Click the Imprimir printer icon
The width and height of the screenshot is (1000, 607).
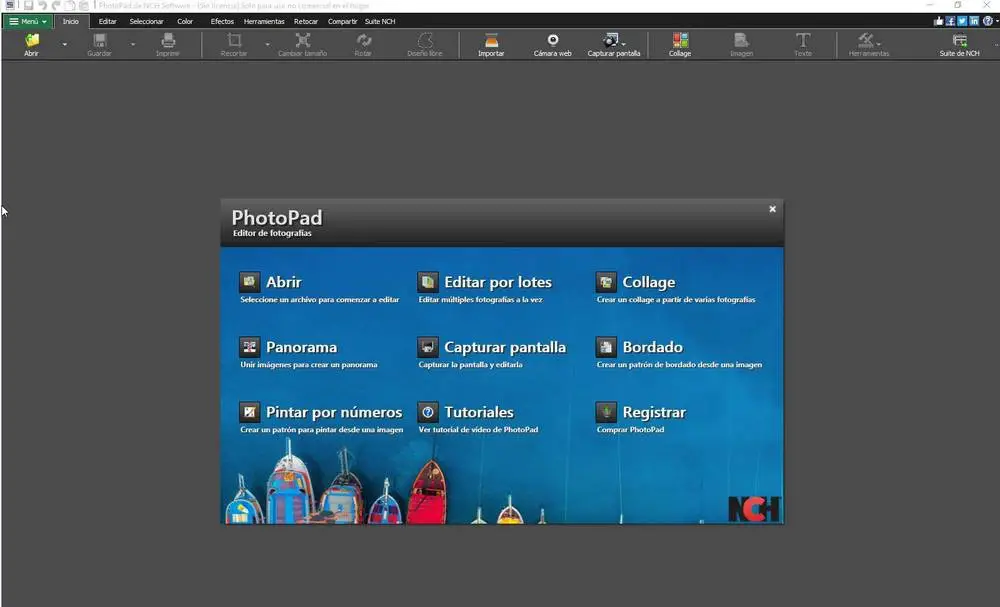click(168, 41)
